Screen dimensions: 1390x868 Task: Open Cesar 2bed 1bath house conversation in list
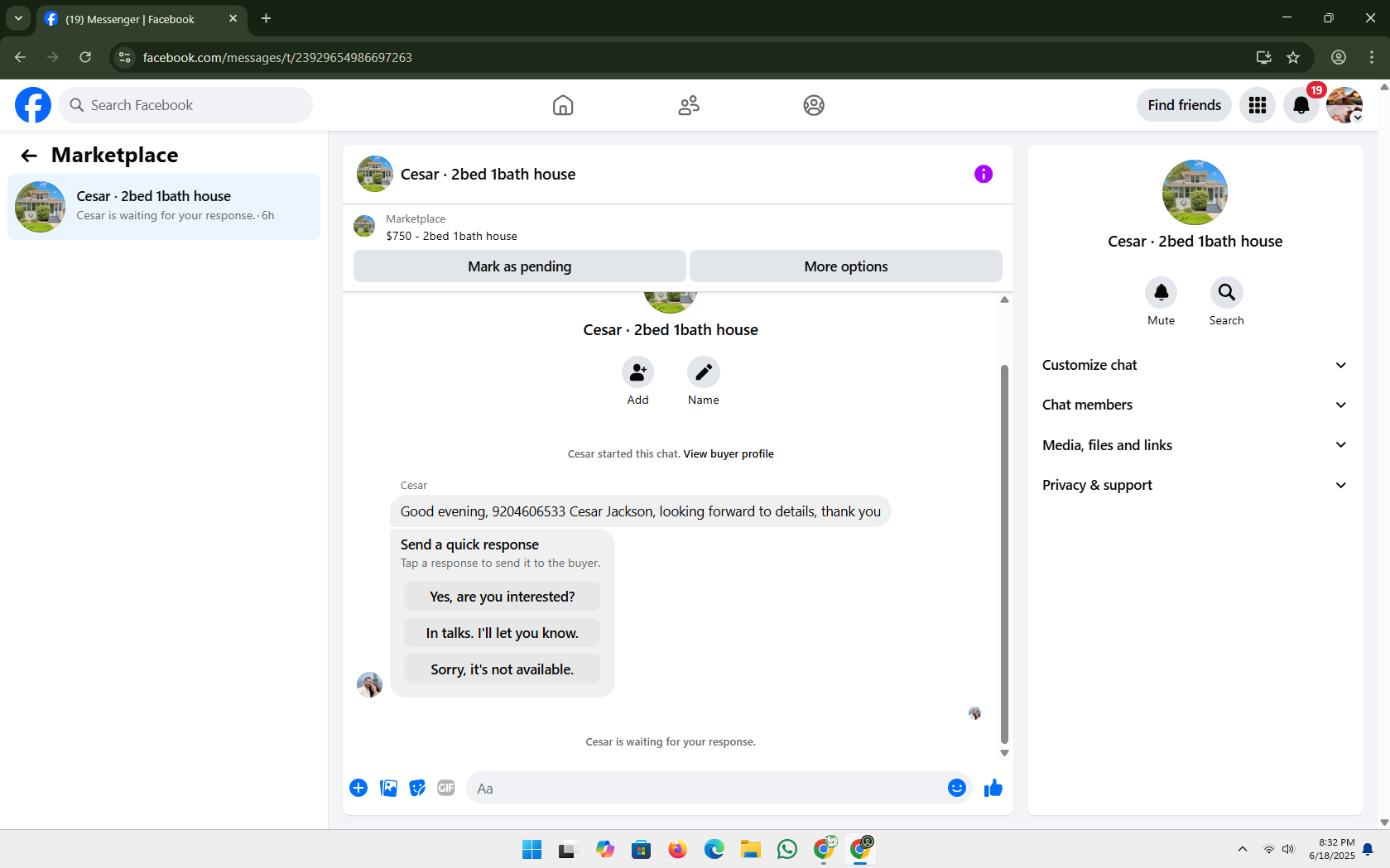[x=164, y=207]
